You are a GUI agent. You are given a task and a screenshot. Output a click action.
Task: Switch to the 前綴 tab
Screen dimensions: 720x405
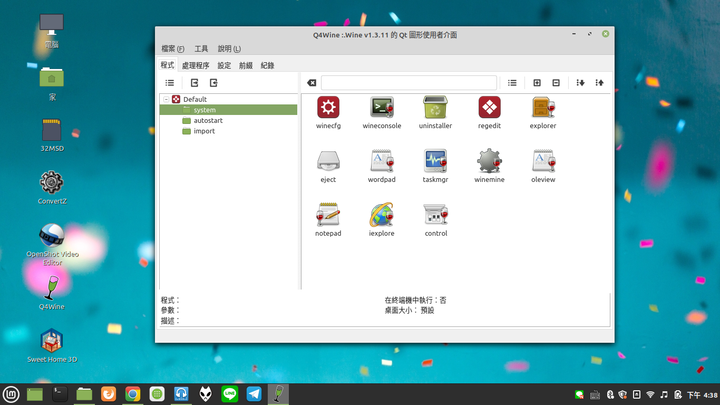[x=246, y=66]
